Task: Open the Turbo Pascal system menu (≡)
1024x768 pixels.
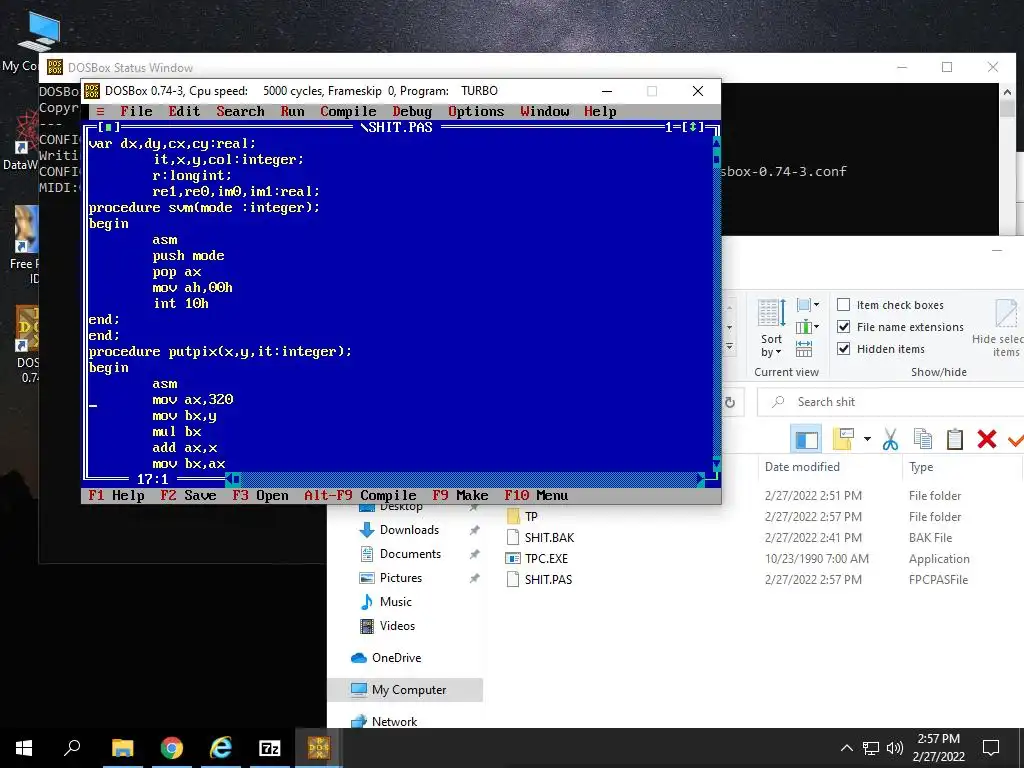Action: tap(100, 112)
